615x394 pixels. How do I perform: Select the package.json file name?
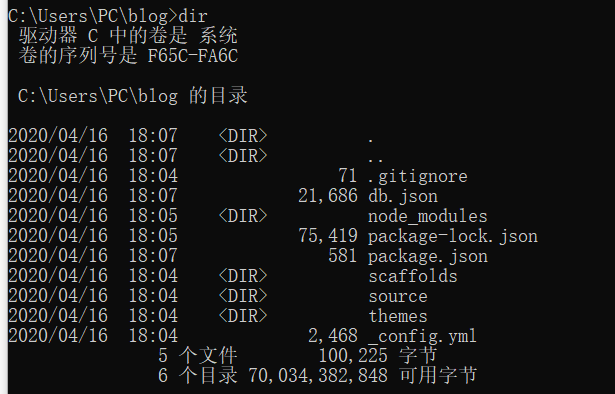tap(428, 256)
